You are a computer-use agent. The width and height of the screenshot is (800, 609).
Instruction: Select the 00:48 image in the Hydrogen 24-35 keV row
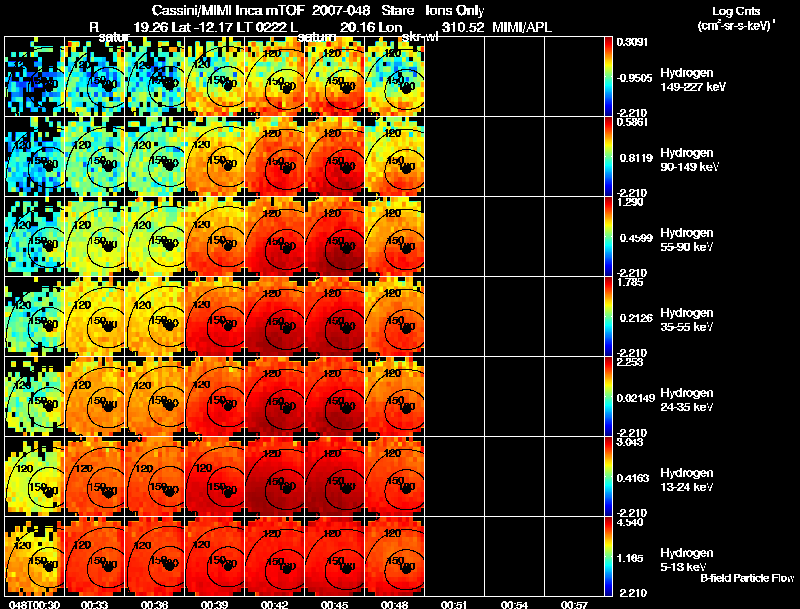click(x=394, y=396)
